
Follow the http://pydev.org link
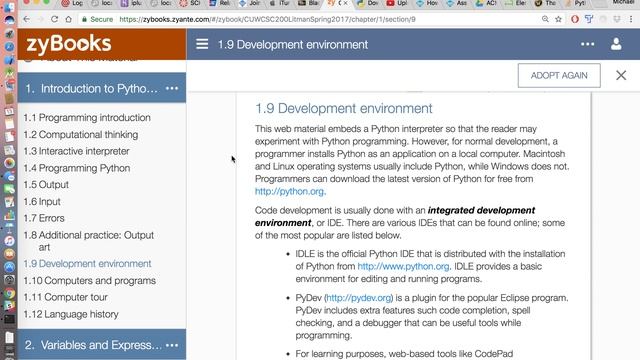[x=359, y=298]
